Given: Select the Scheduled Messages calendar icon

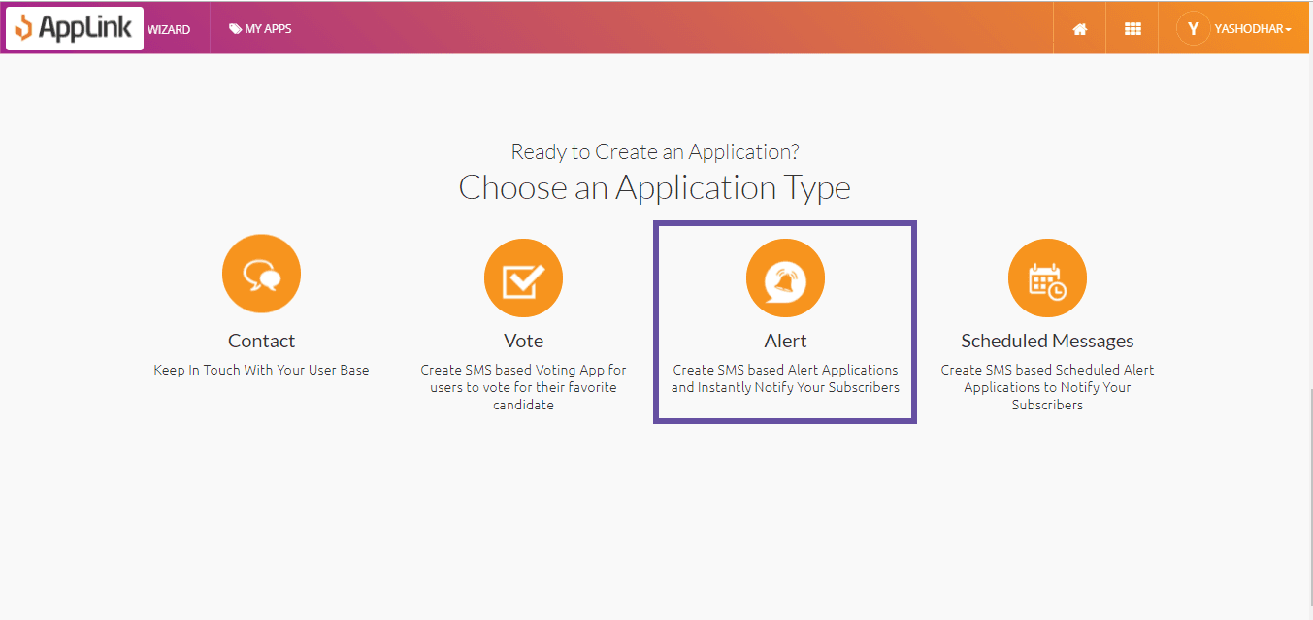Looking at the screenshot, I should tap(1047, 278).
